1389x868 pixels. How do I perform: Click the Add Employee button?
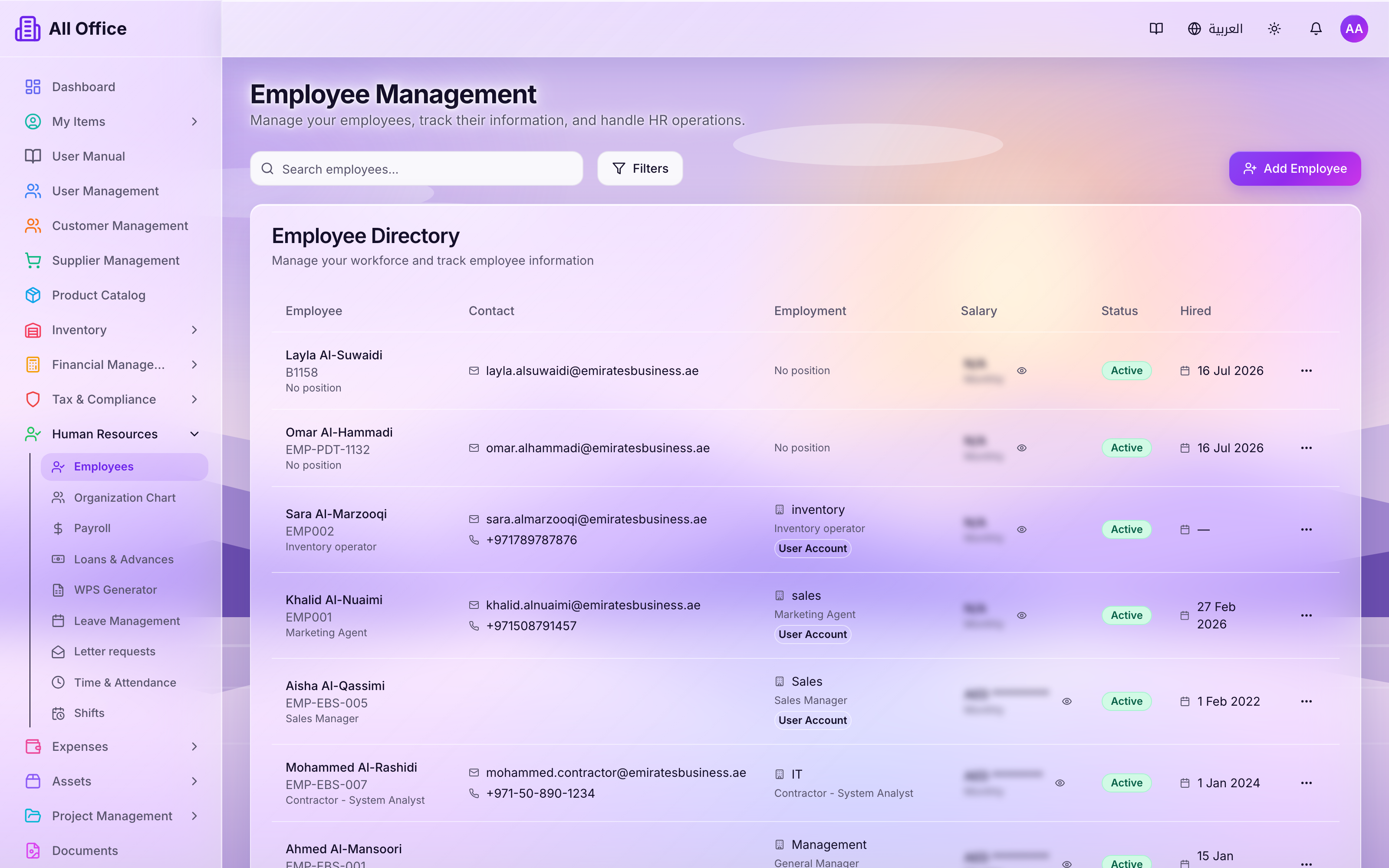pos(1295,169)
